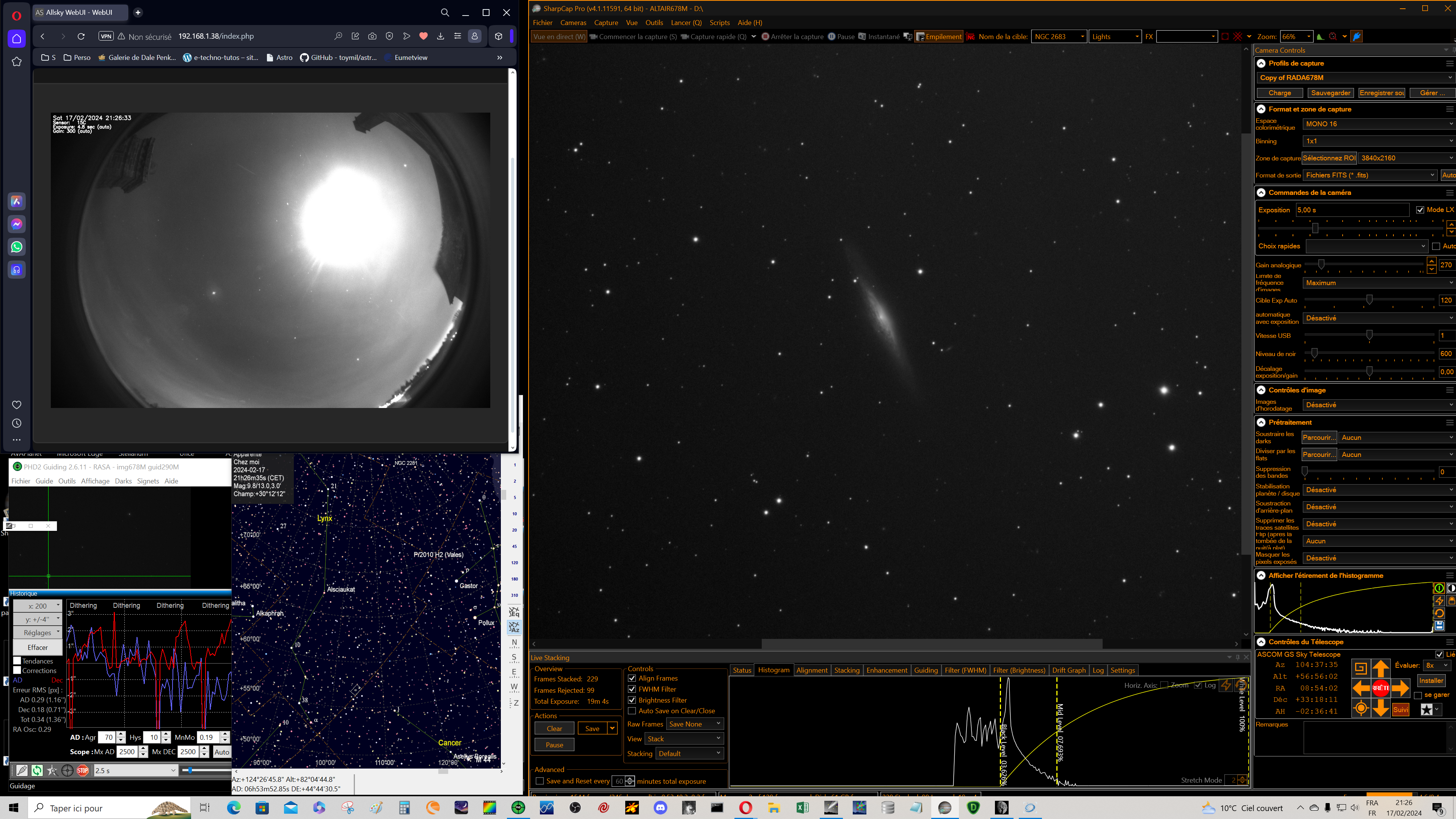The height and width of the screenshot is (819, 1456).
Task: Switch to the Alignment tab
Action: point(812,670)
